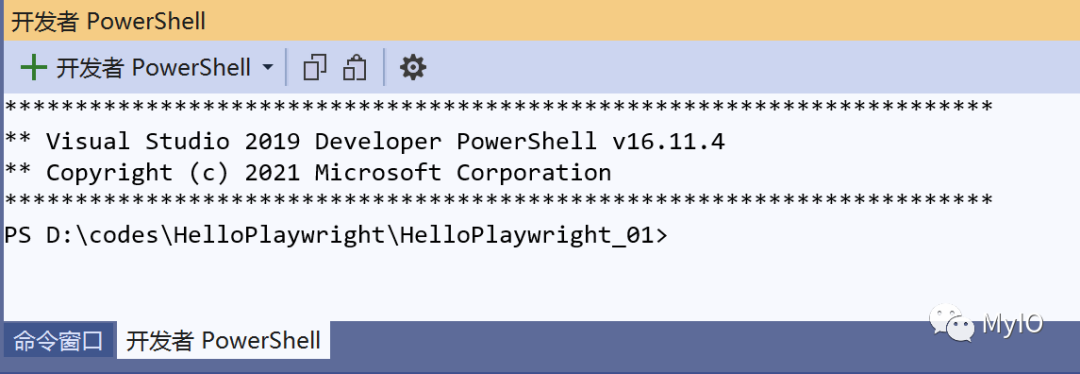Click the Microsoft Corporation text

(x=463, y=172)
